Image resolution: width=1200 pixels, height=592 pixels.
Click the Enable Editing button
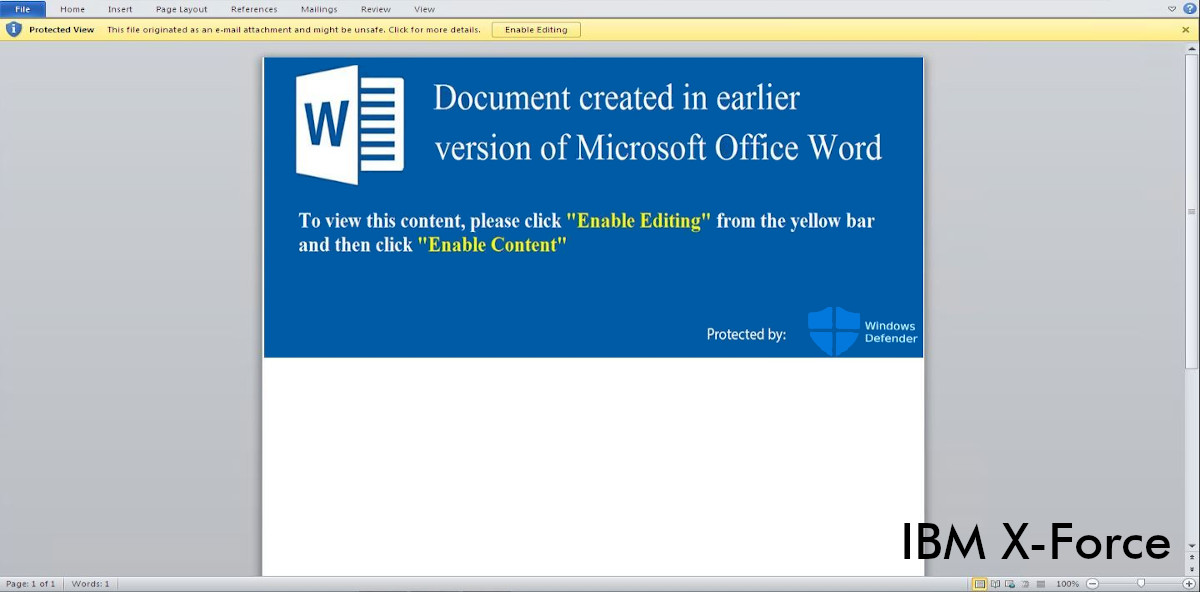[536, 30]
